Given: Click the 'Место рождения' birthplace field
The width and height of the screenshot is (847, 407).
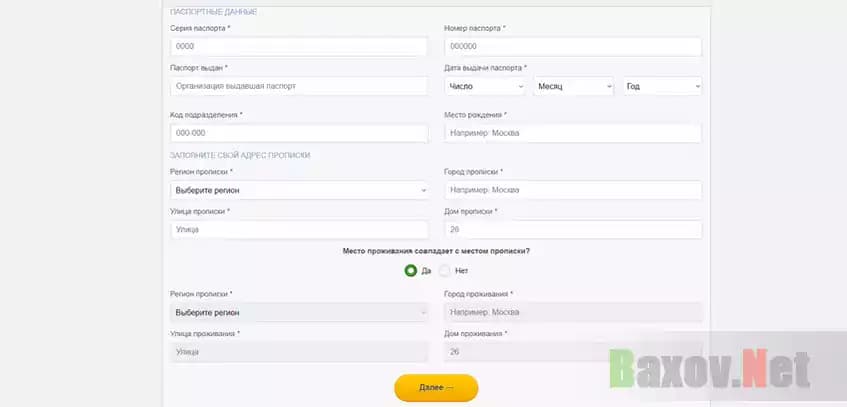Looking at the screenshot, I should [x=572, y=133].
